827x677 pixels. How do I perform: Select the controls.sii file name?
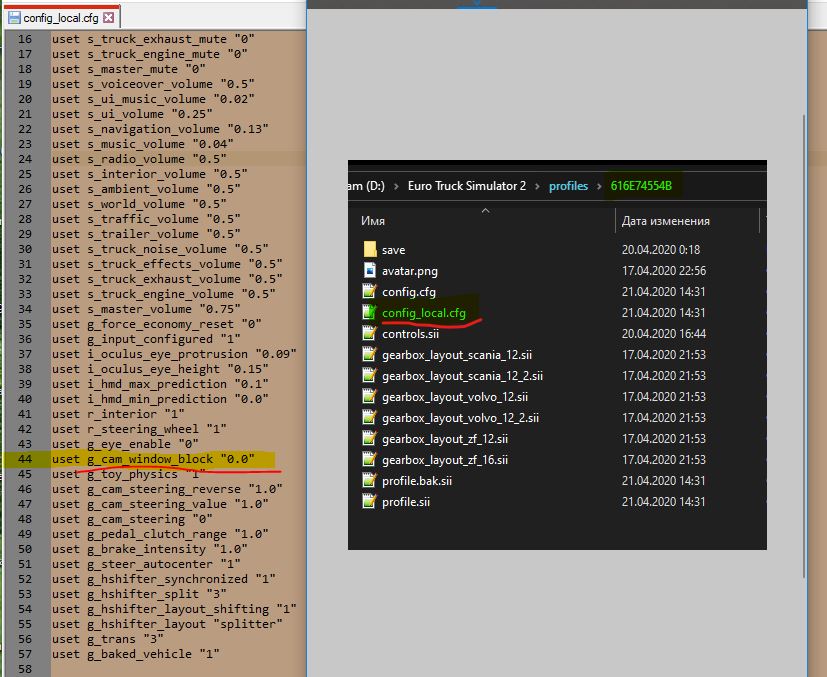pos(410,334)
